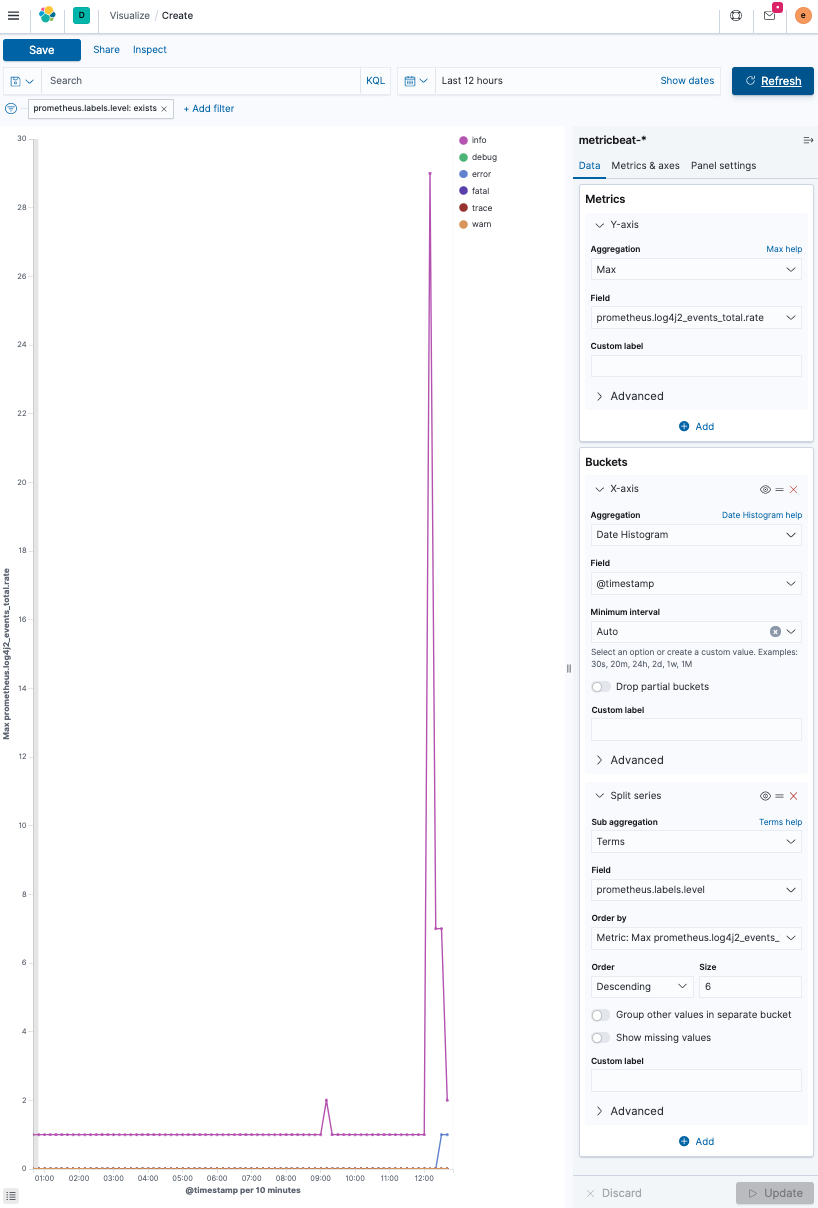The image size is (818, 1208).
Task: Open the Order dropdown showing Descending
Action: click(640, 986)
